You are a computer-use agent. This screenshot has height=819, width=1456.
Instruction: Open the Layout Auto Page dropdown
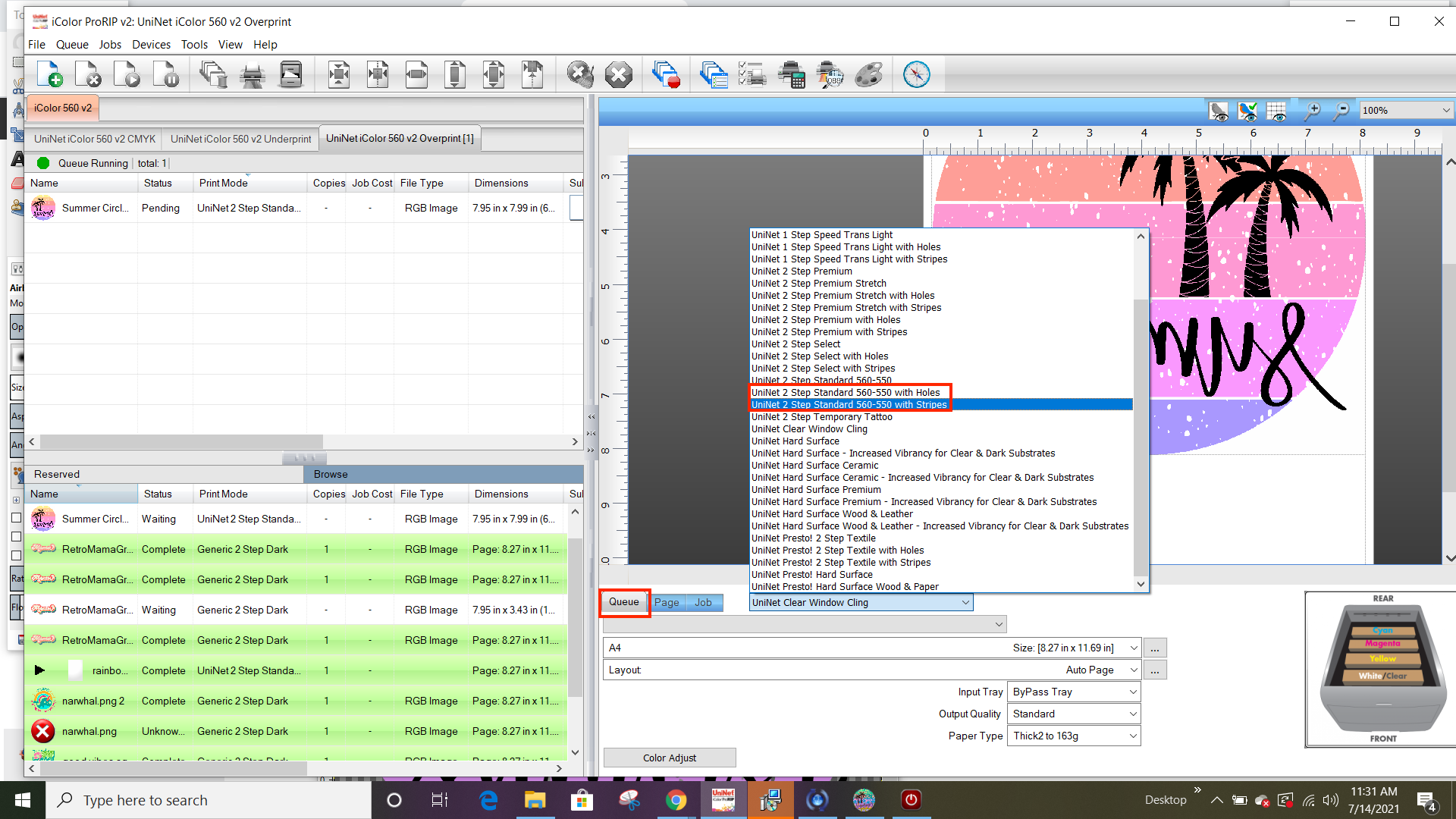coord(872,670)
